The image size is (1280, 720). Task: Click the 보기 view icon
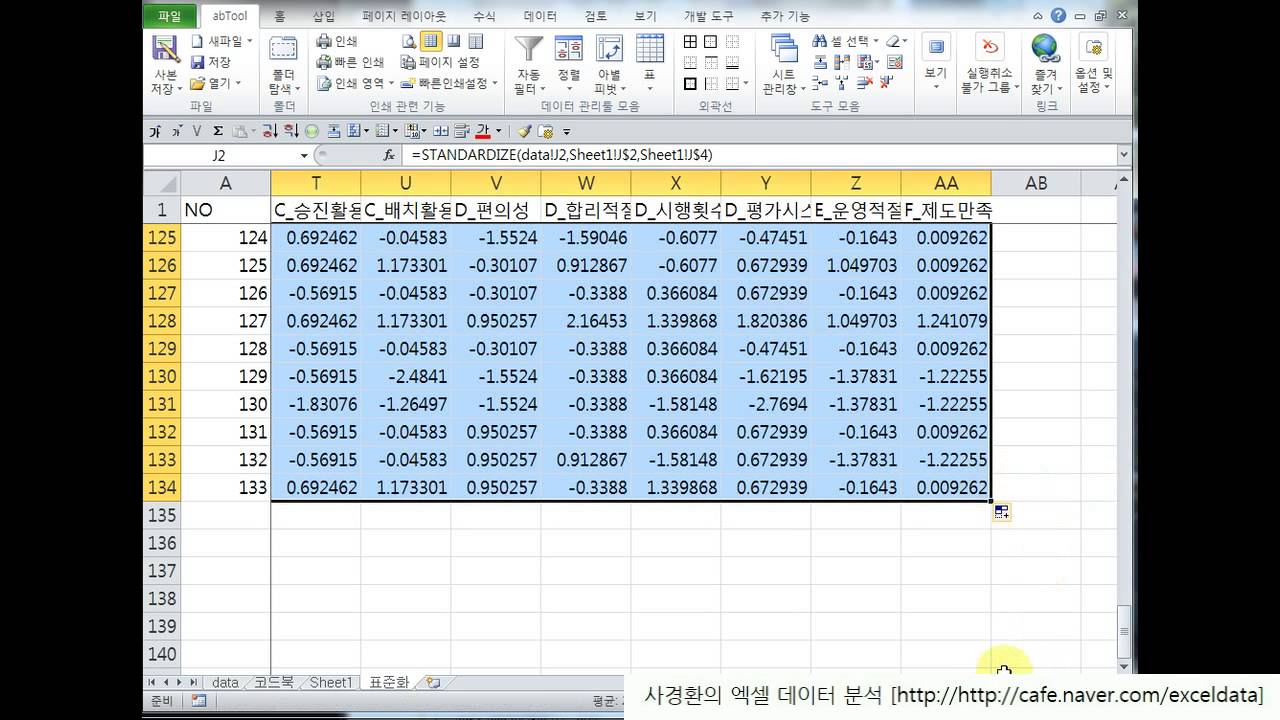(x=936, y=48)
